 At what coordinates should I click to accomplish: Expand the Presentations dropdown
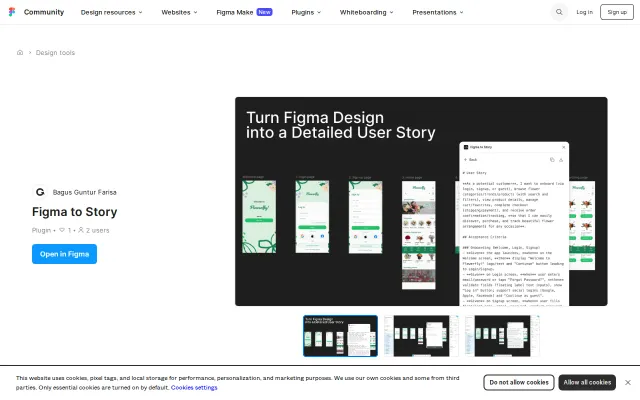(438, 12)
